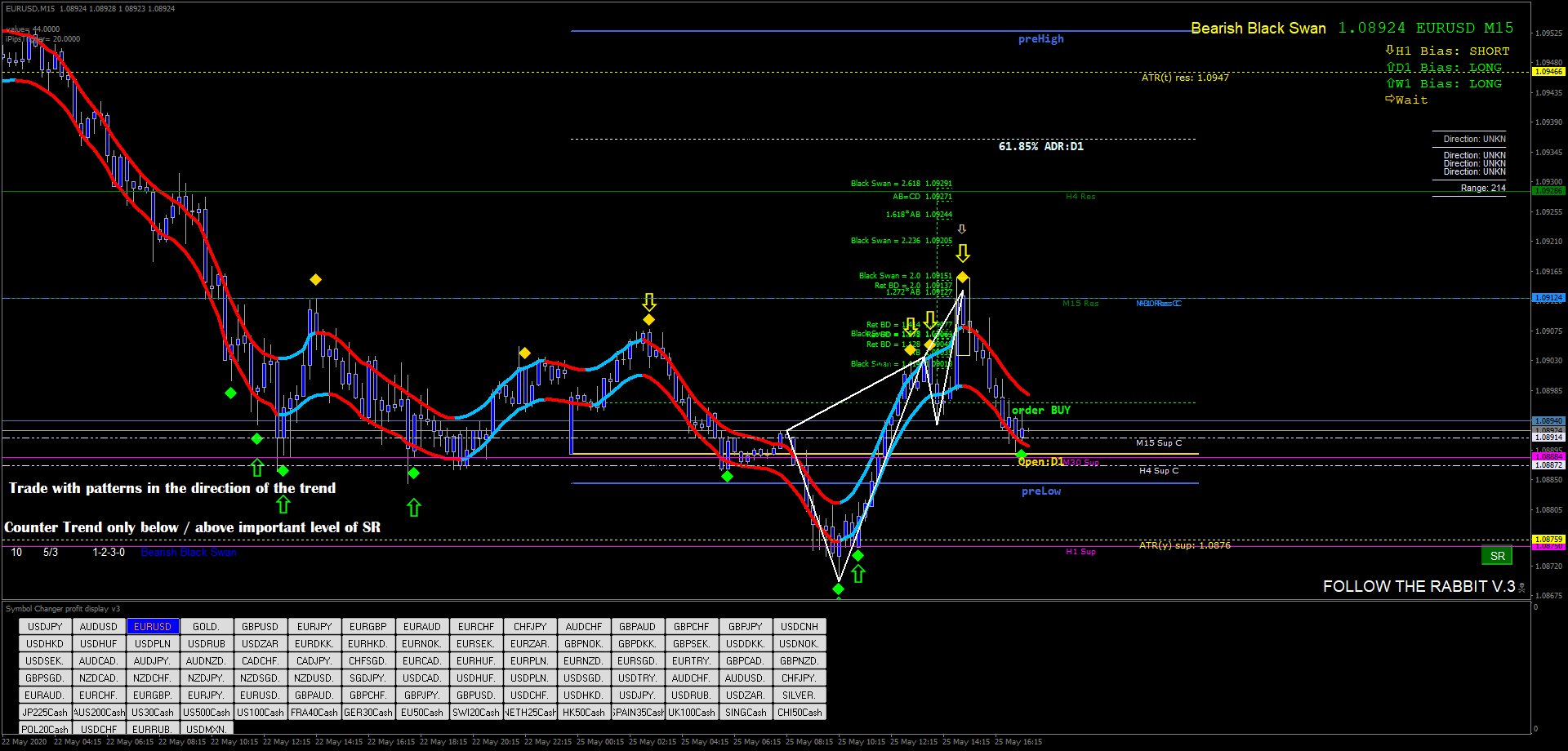Image resolution: width=1568 pixels, height=751 pixels.
Task: Click the USDMXN. button
Action: click(x=207, y=729)
